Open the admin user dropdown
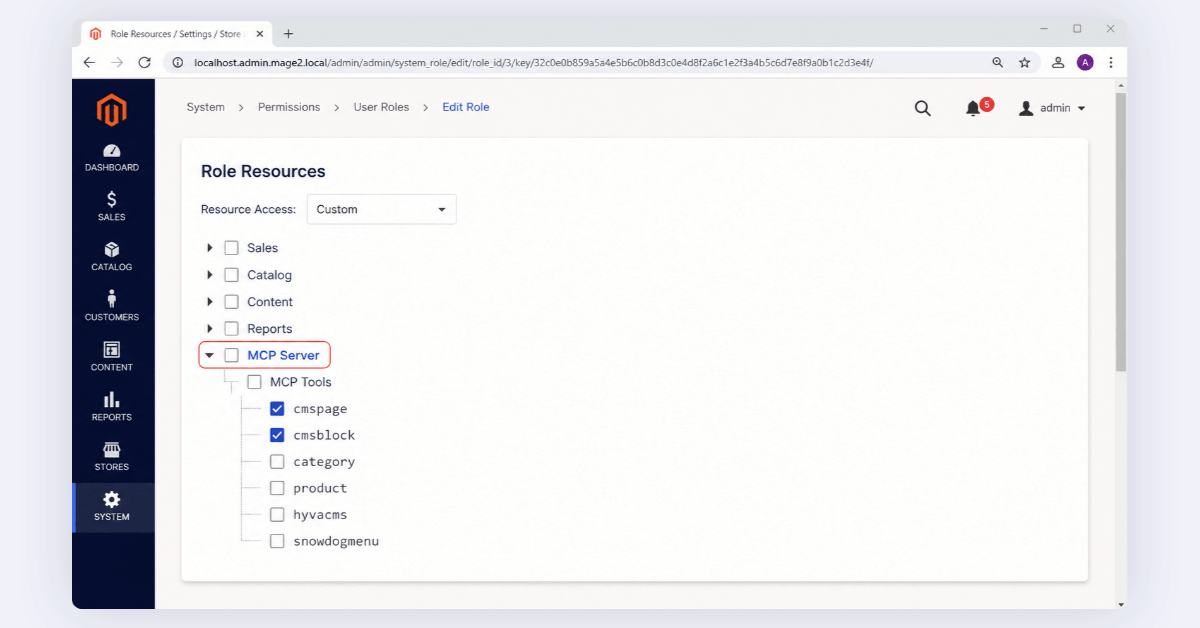Image resolution: width=1200 pixels, height=628 pixels. [x=1052, y=108]
